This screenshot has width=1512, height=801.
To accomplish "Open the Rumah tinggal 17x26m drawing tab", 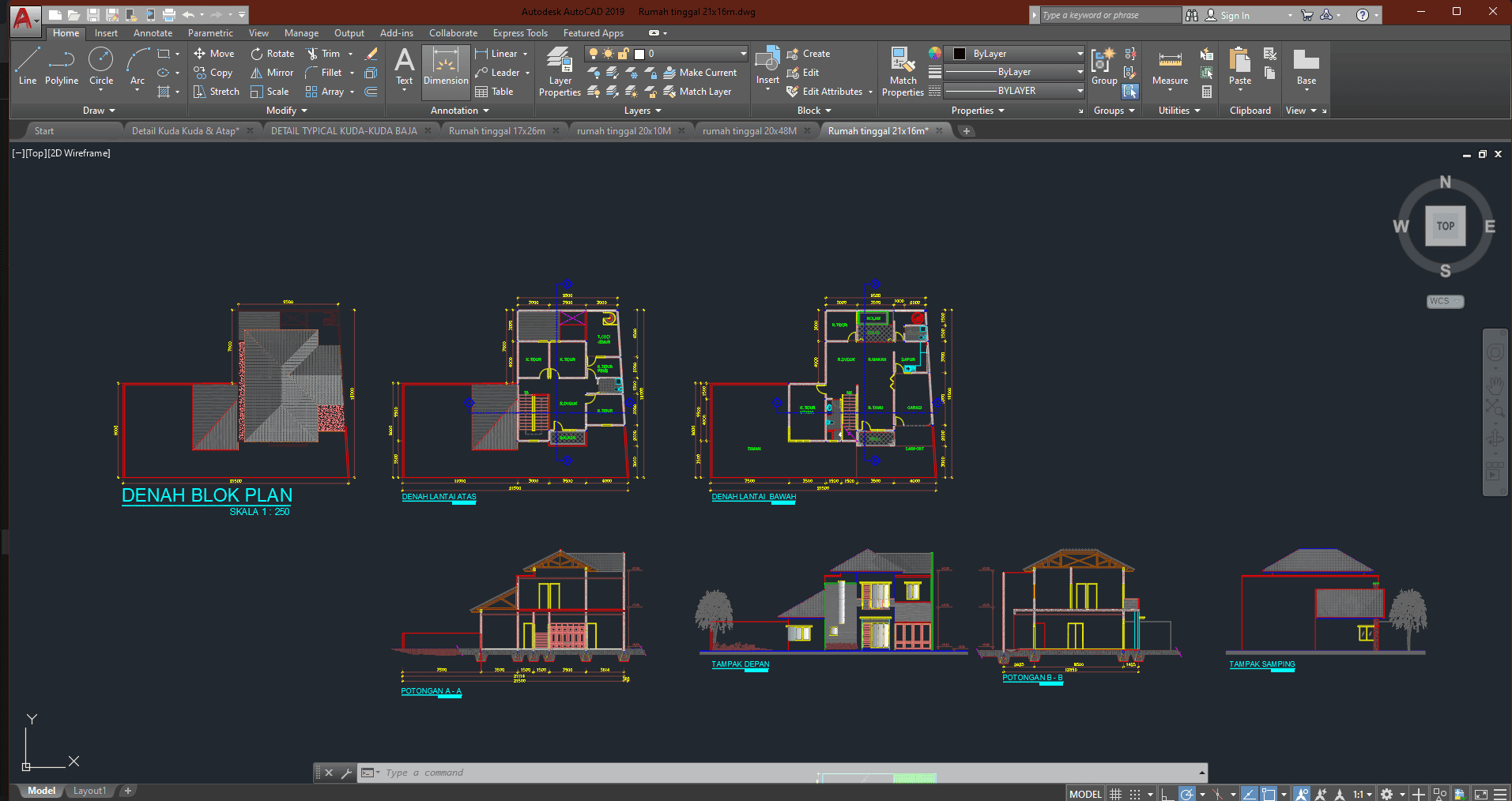I will pos(496,131).
